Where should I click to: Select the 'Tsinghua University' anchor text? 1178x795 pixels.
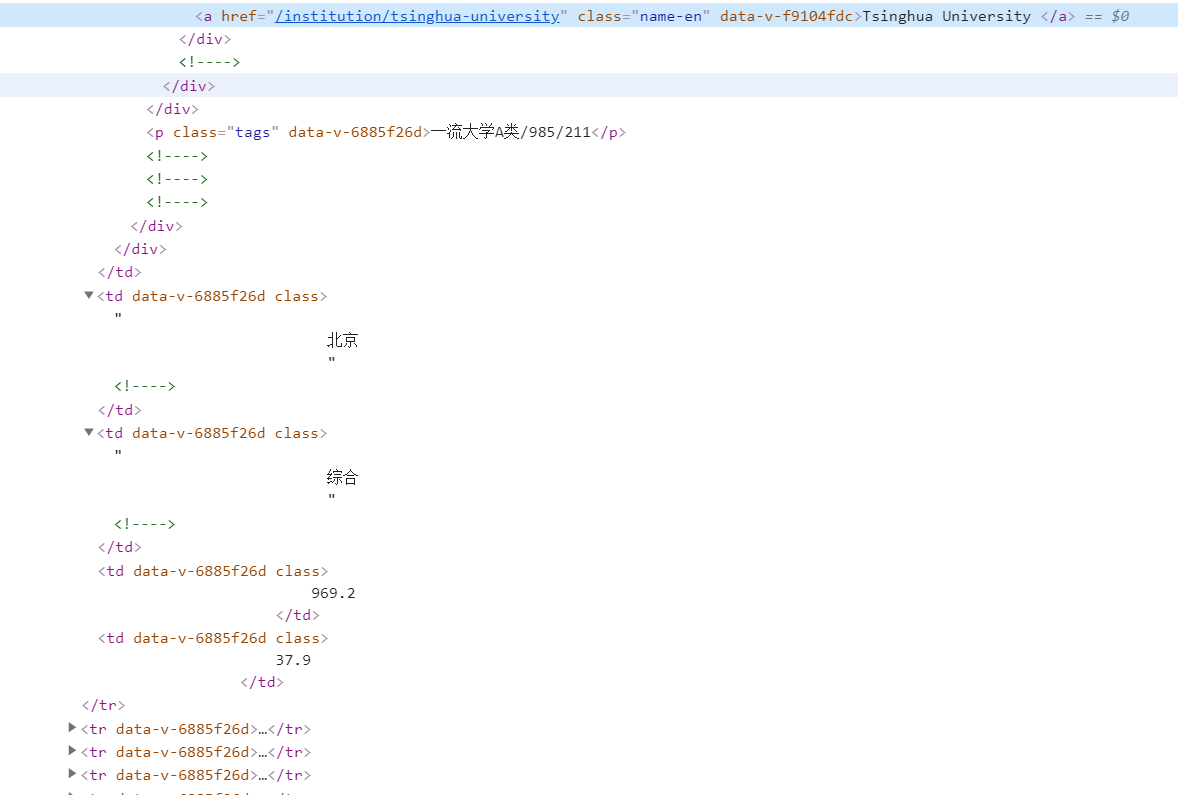click(946, 16)
